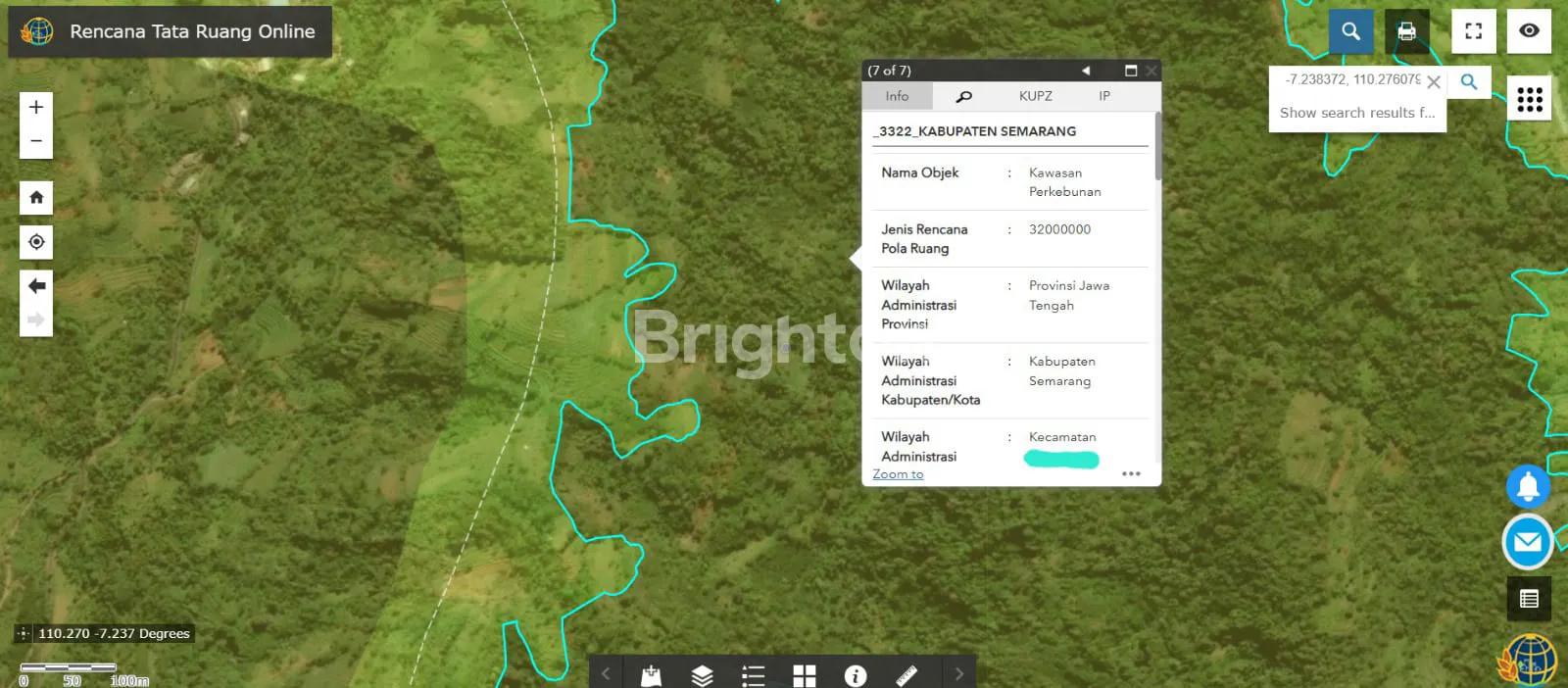Click the Print button

coord(1406,31)
